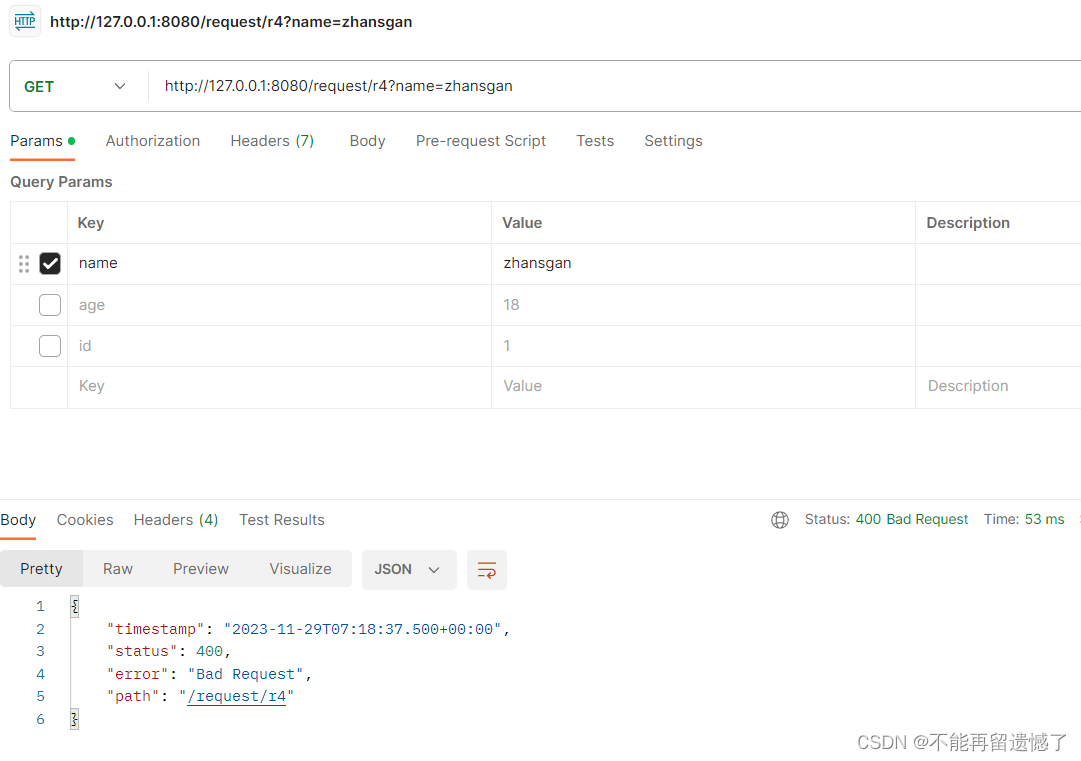Select the Pretty response view

click(41, 569)
